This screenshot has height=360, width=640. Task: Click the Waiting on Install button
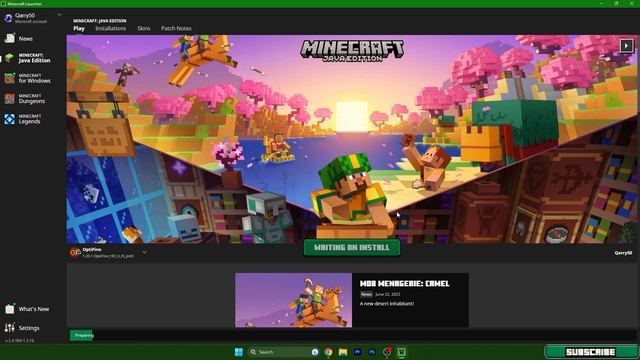pos(352,247)
